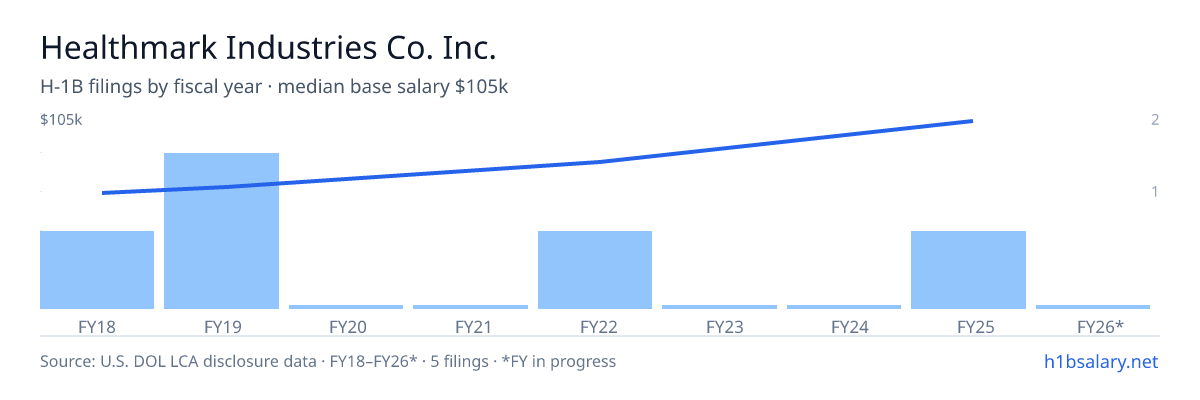Viewport: 1200px width, 400px height.
Task: Click the small FY20 bar
Action: point(346,307)
